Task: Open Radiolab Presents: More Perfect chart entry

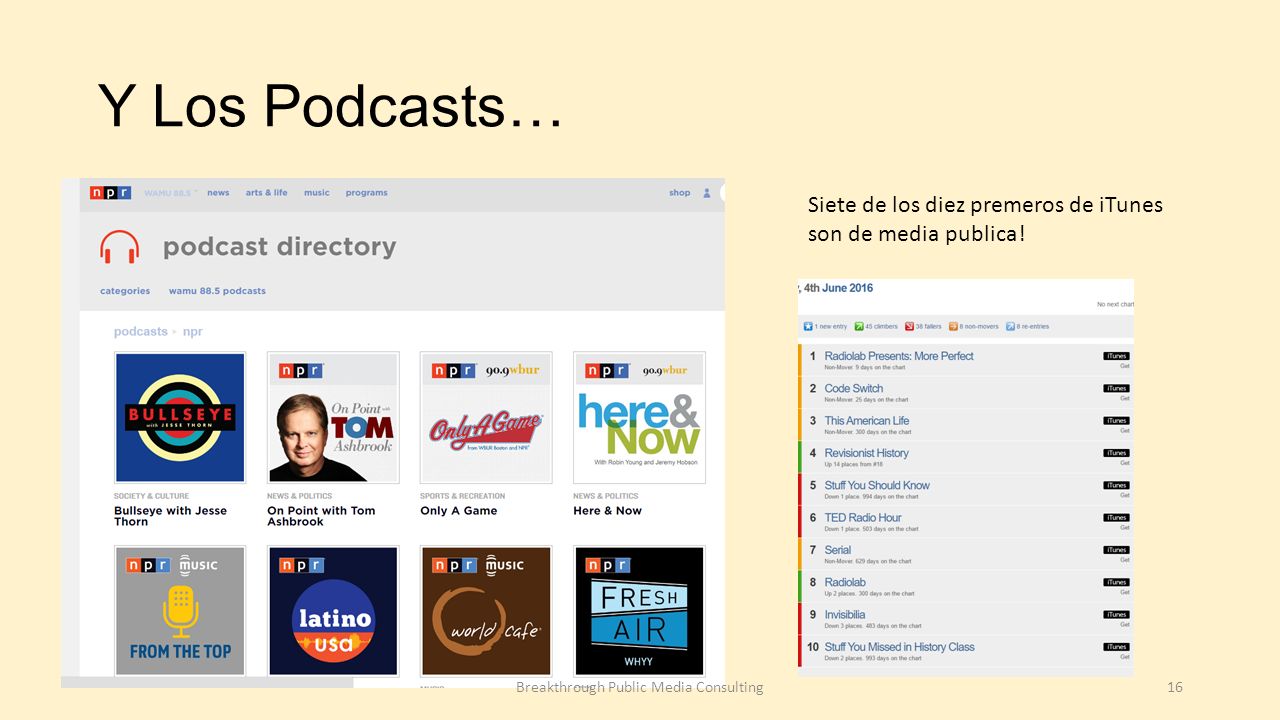Action: click(x=899, y=356)
